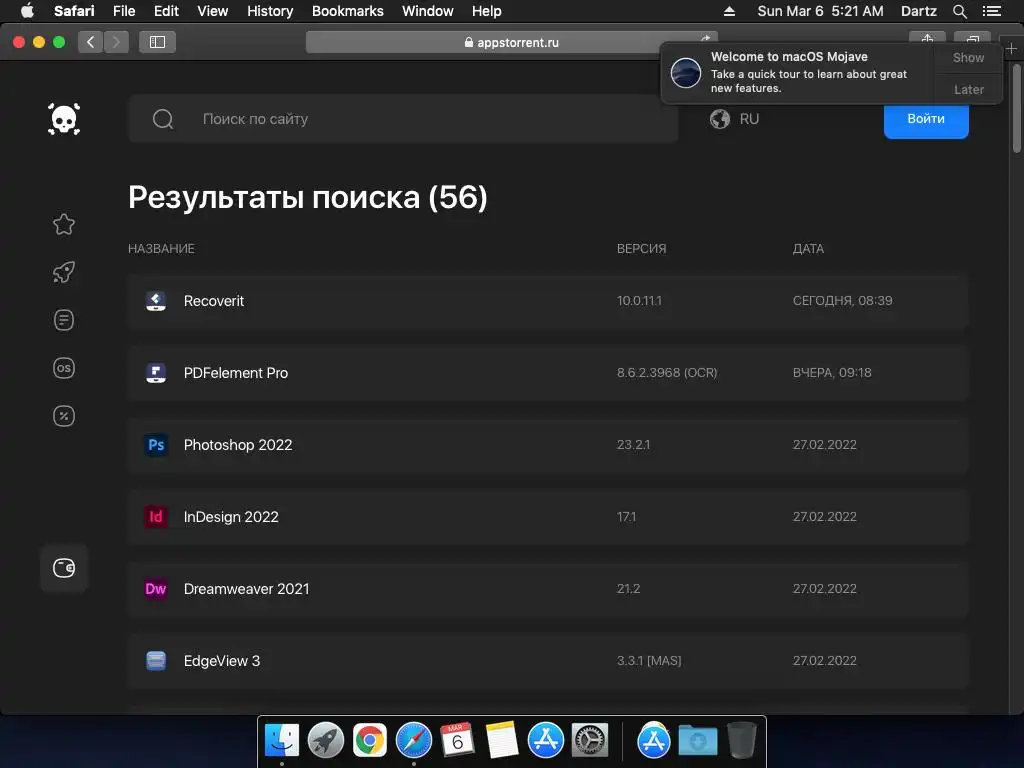The image size is (1024, 768).
Task: Open the InDesign 2022 result link
Action: click(x=231, y=517)
